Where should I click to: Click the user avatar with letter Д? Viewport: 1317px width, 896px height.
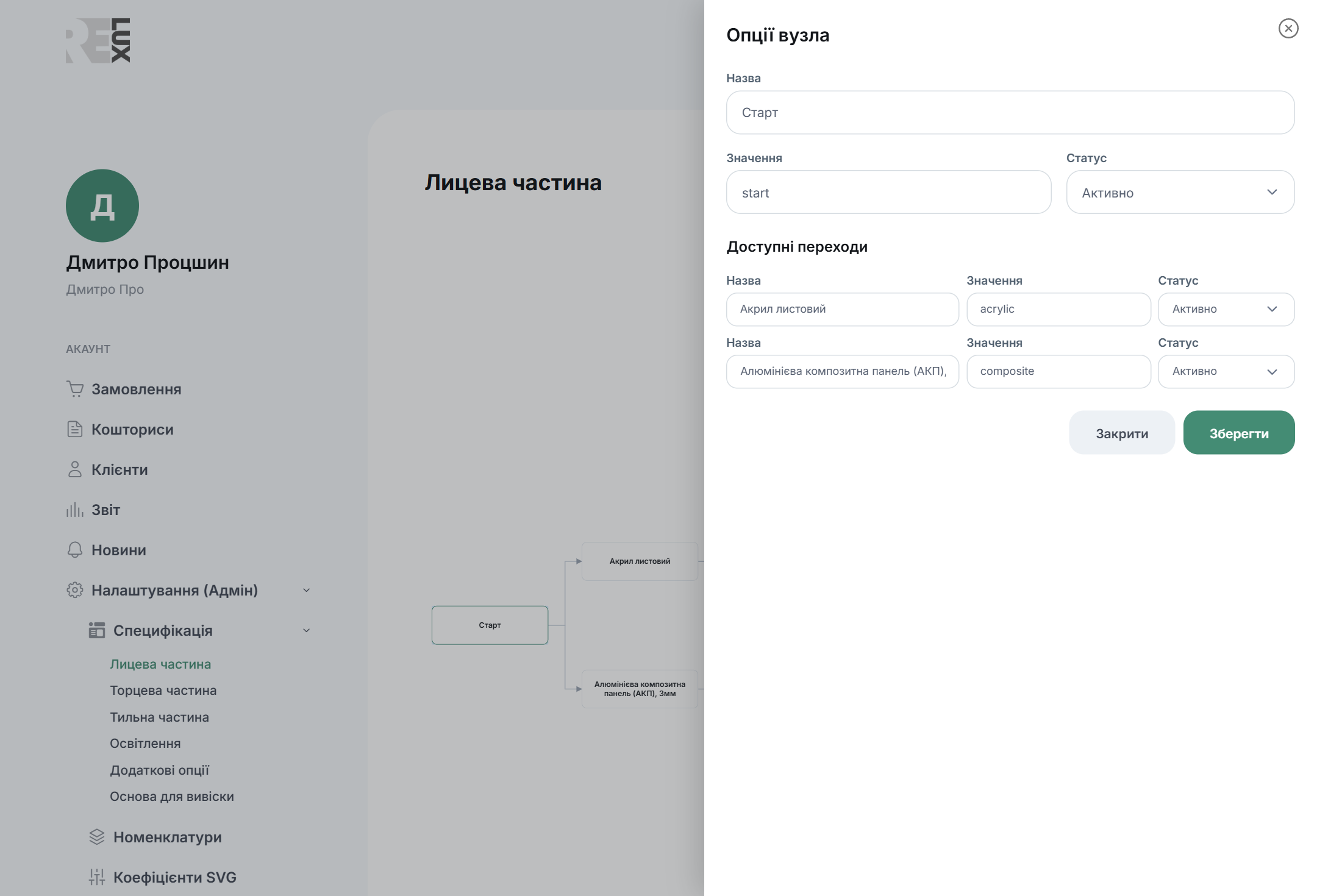(102, 205)
